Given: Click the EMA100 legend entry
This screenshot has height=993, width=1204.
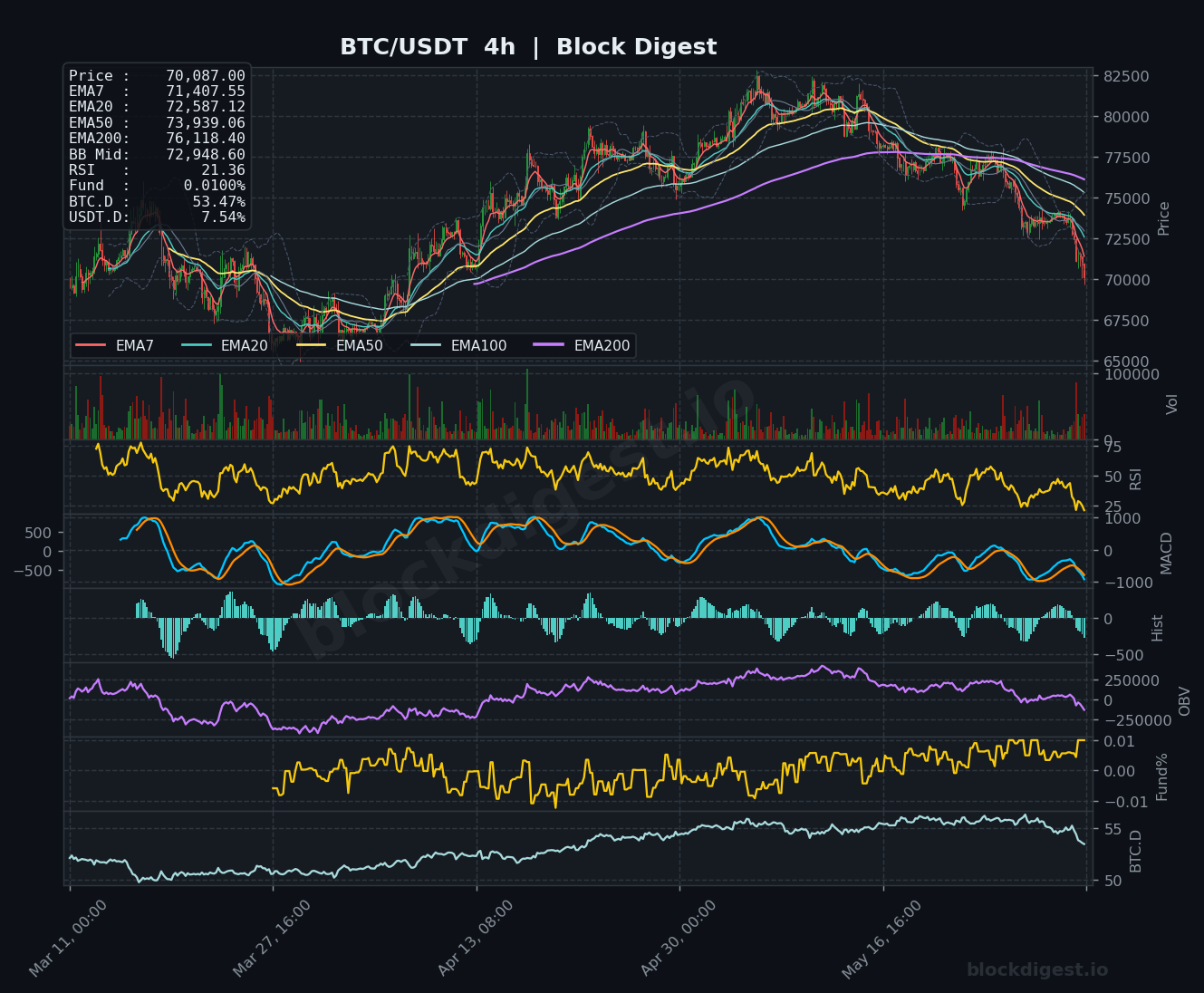Looking at the screenshot, I should (458, 345).
